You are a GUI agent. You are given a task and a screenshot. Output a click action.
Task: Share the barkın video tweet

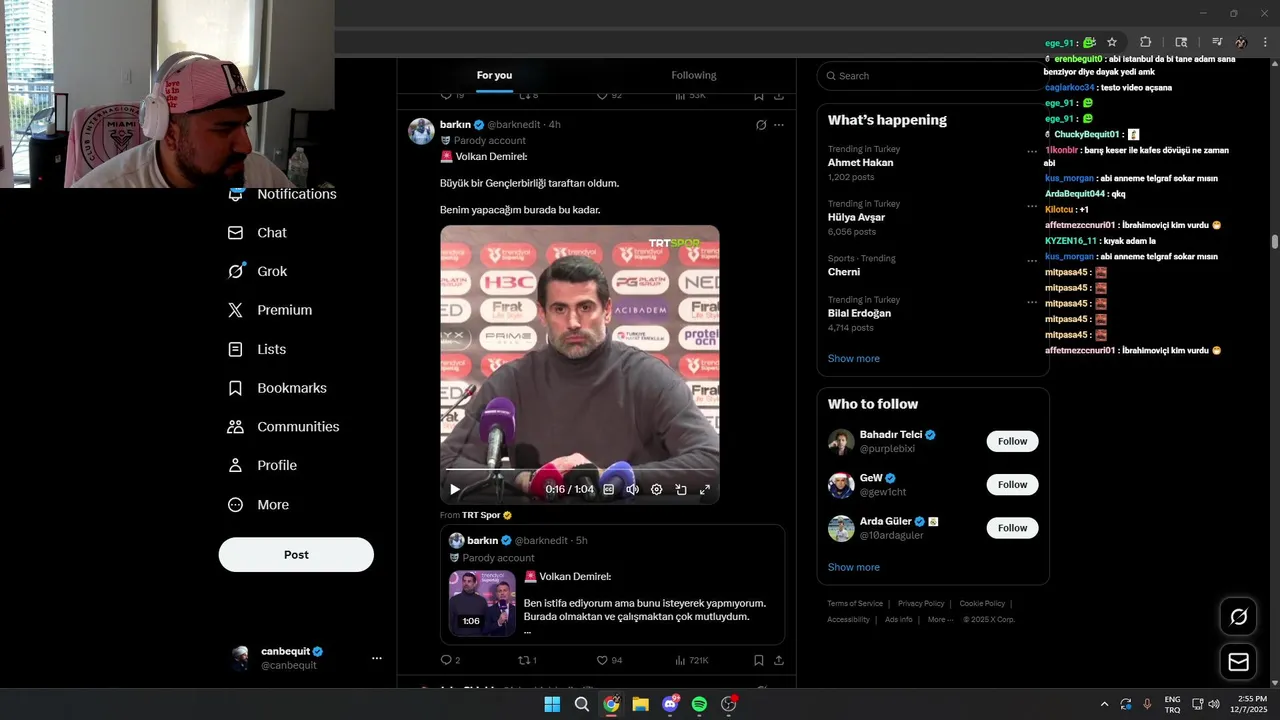click(x=779, y=660)
